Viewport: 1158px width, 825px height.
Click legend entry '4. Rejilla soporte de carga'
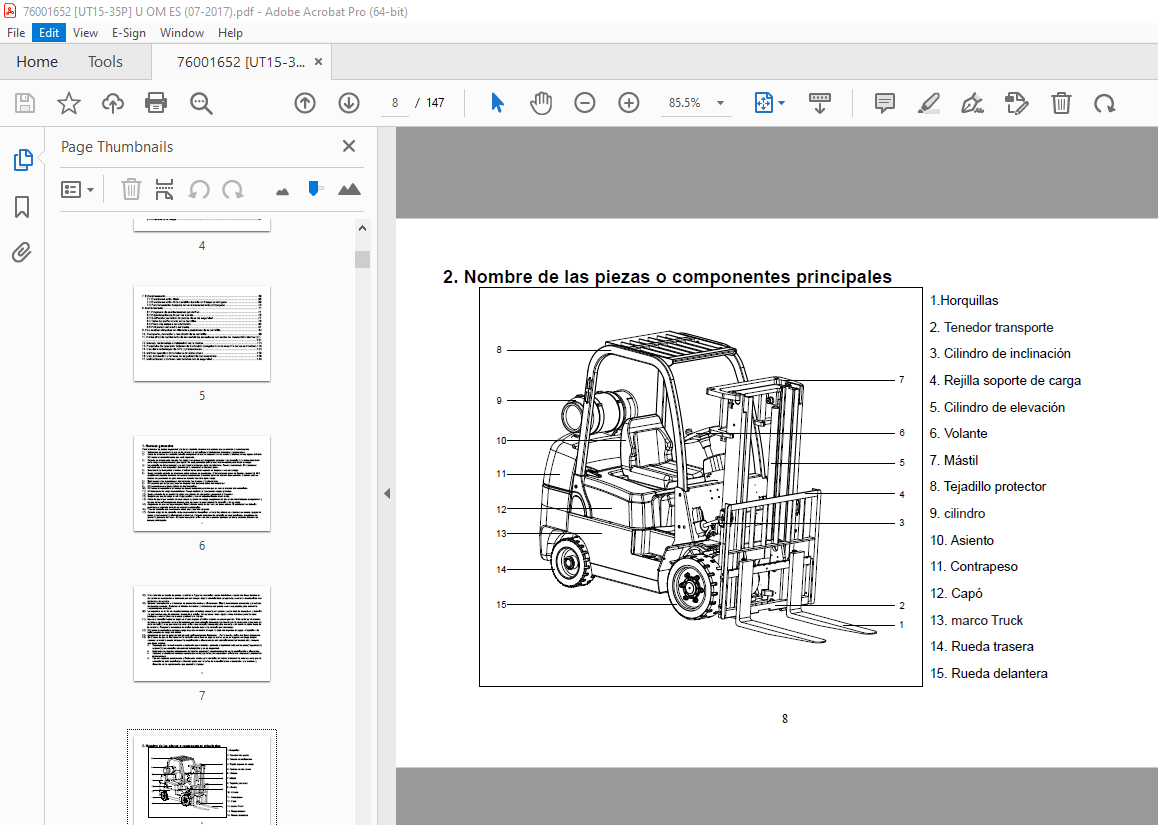coord(1005,381)
